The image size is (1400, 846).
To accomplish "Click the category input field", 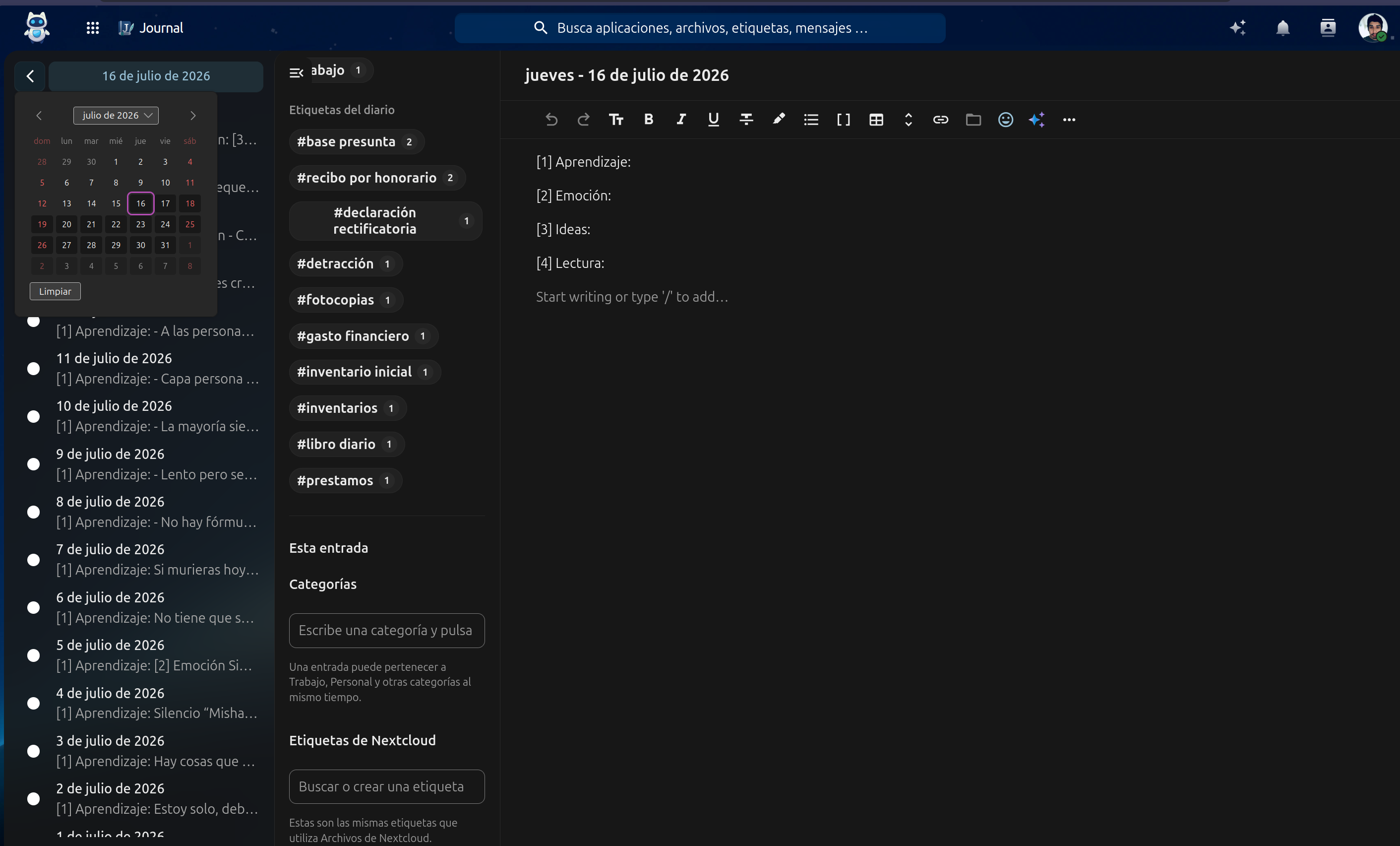I will 386,630.
